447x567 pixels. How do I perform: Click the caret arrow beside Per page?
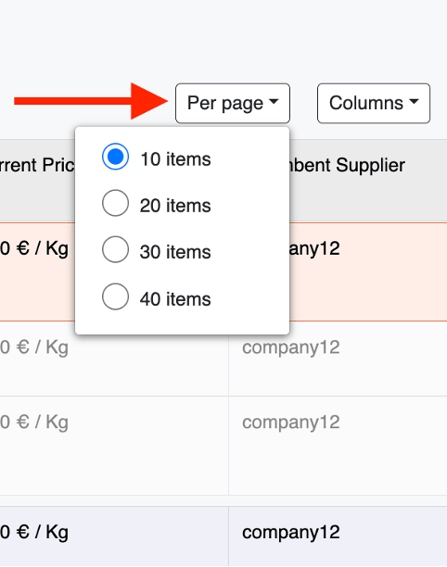click(274, 102)
